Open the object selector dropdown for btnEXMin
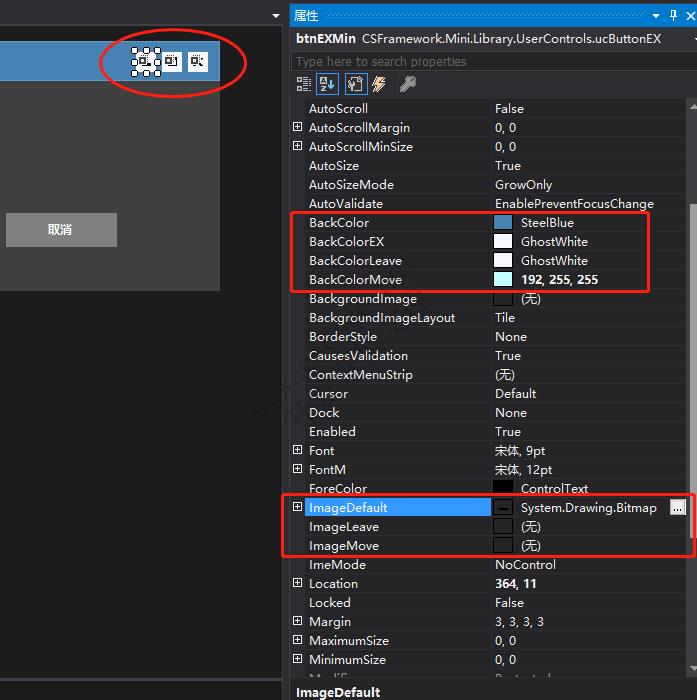 [x=692, y=39]
